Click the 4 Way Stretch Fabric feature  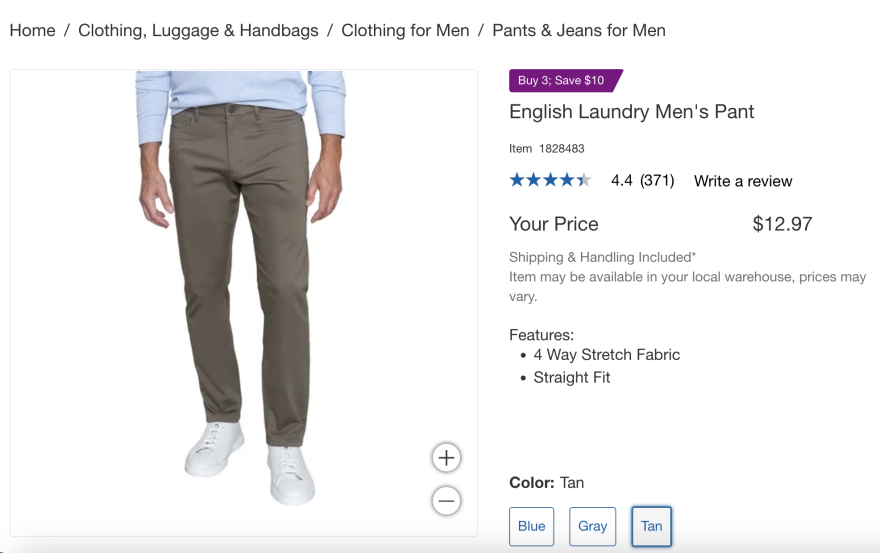tap(606, 355)
